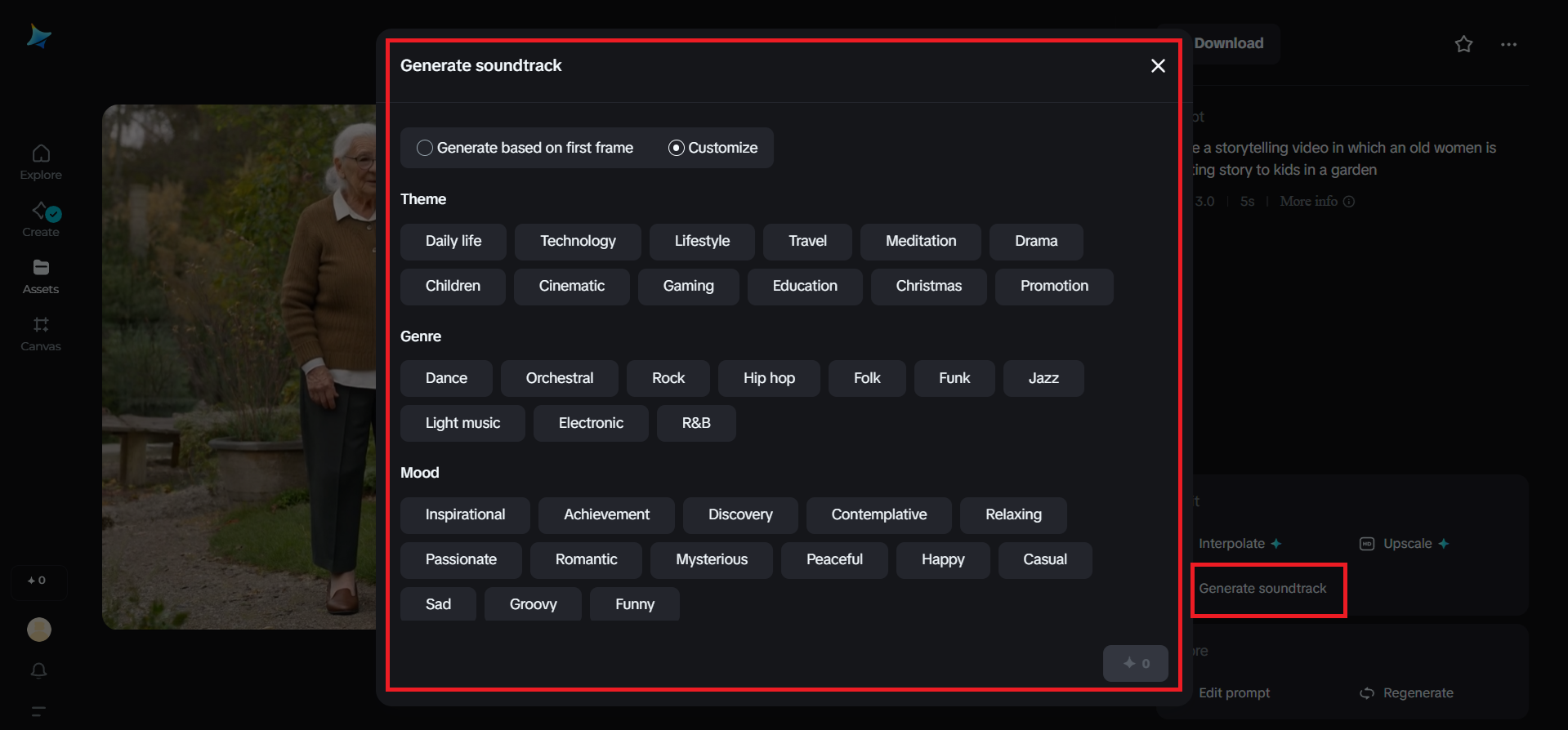
Task: Open the three-dots more options menu
Action: click(1508, 44)
